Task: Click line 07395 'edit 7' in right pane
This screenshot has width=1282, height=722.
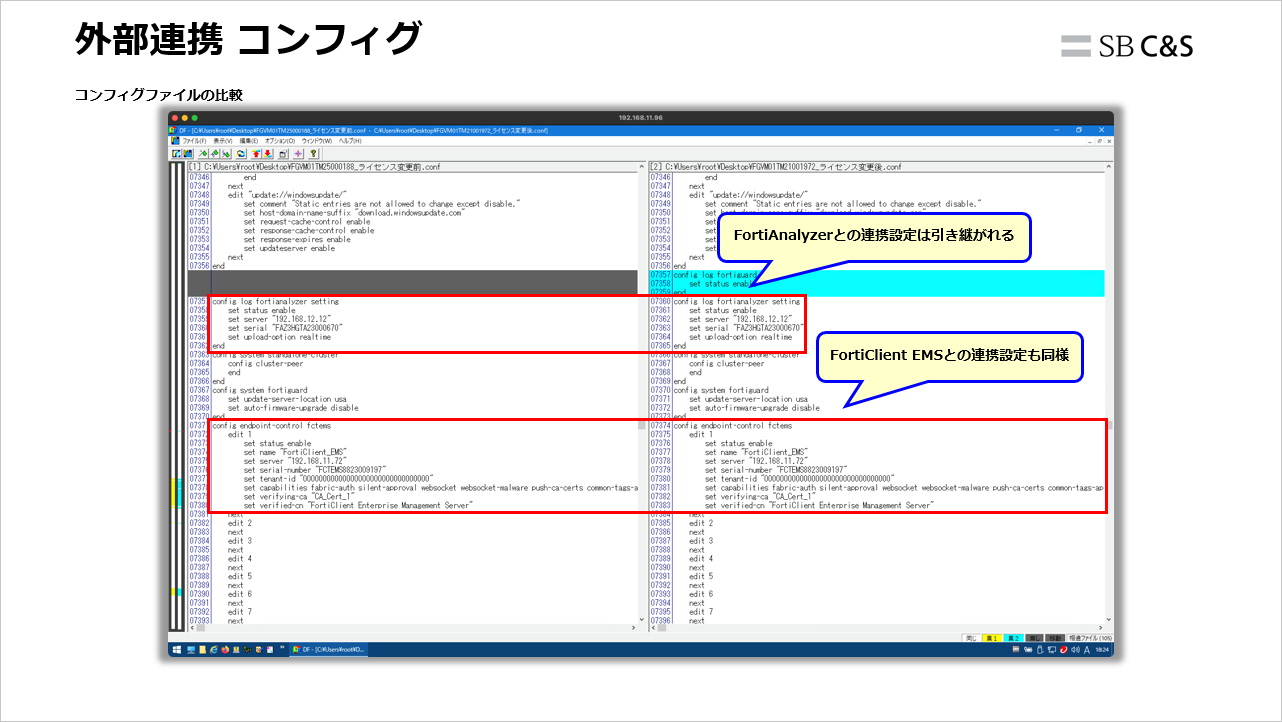Action: (701, 612)
